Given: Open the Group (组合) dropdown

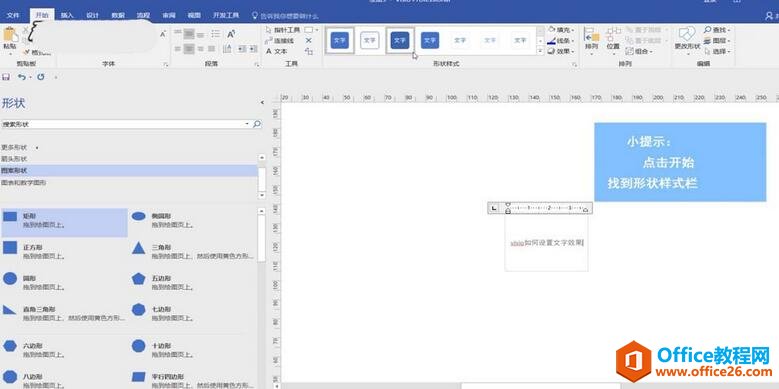Looking at the screenshot, I should click(639, 51).
